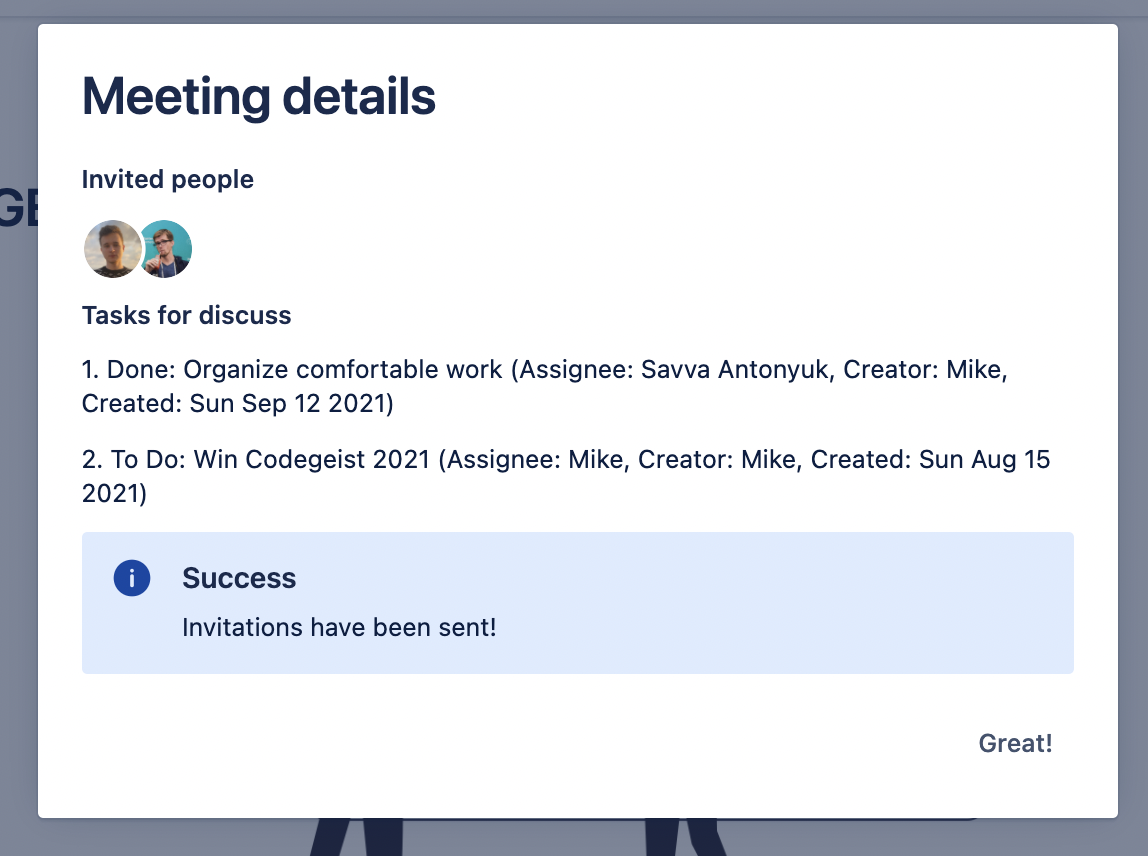Click the Invitations have been sent message

point(339,628)
